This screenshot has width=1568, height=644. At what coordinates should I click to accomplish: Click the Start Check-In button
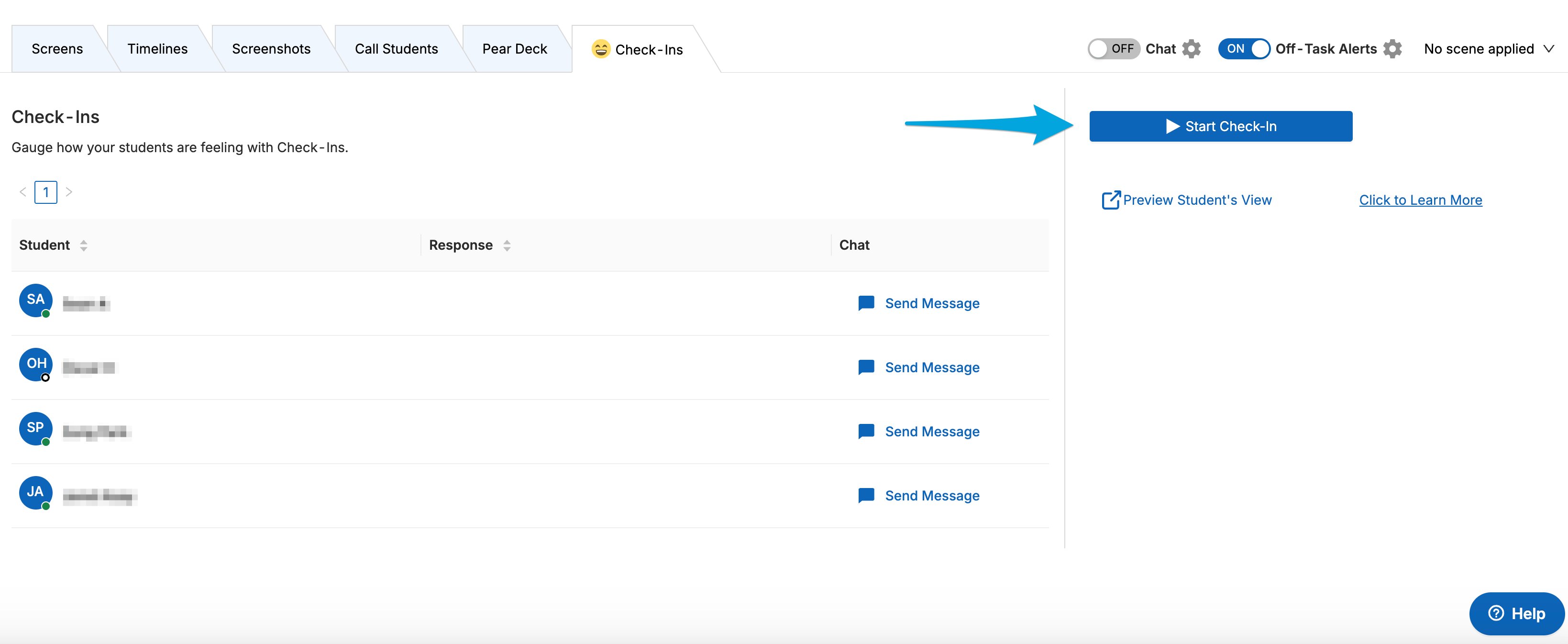pyautogui.click(x=1220, y=126)
